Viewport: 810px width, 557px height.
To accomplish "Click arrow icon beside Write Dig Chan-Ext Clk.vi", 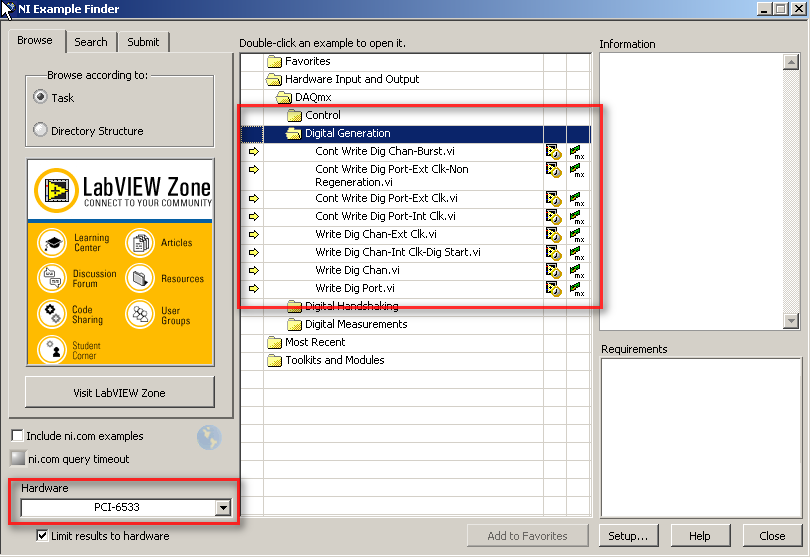I will tap(254, 235).
